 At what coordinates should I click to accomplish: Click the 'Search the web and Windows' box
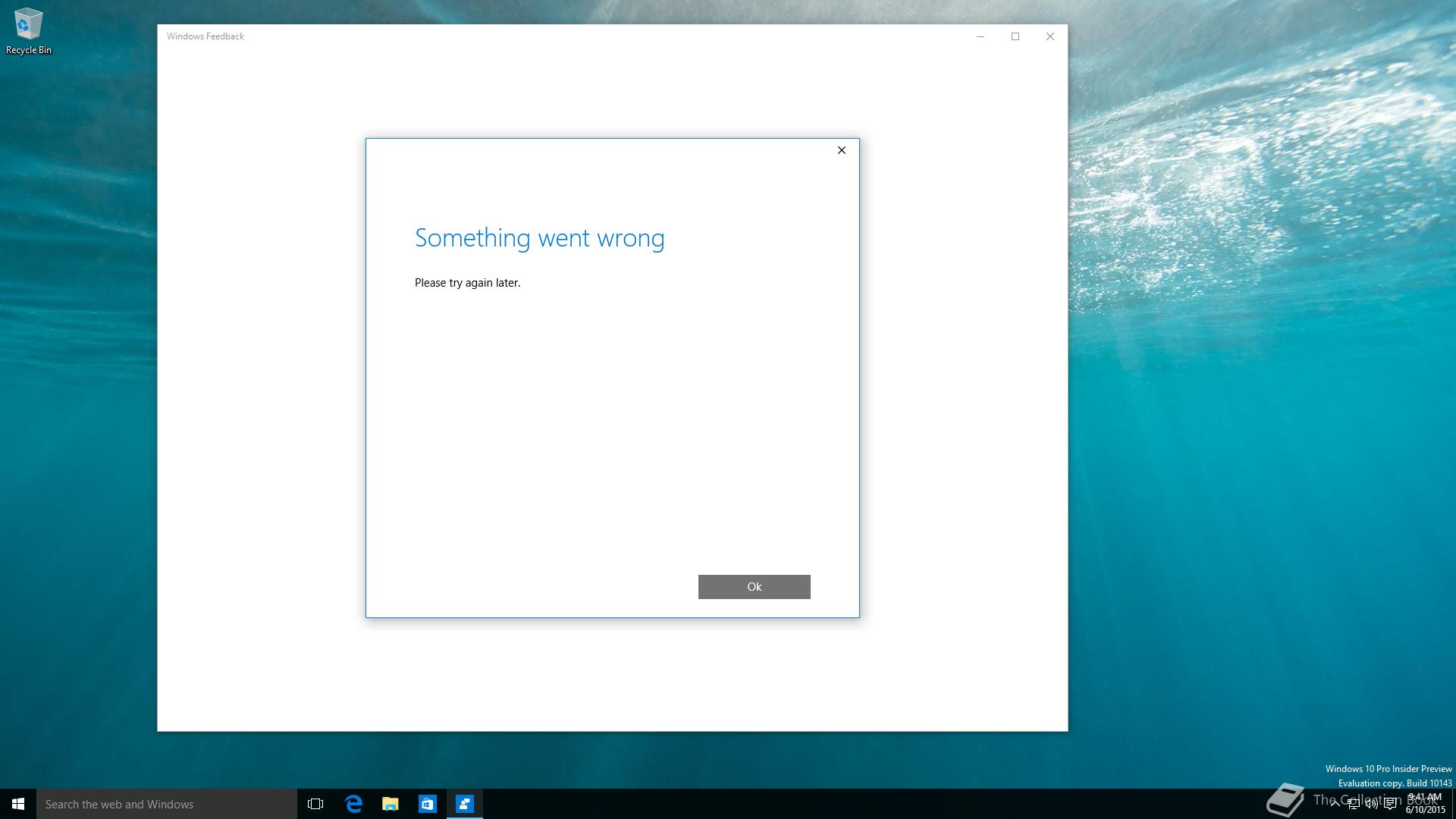click(x=167, y=804)
